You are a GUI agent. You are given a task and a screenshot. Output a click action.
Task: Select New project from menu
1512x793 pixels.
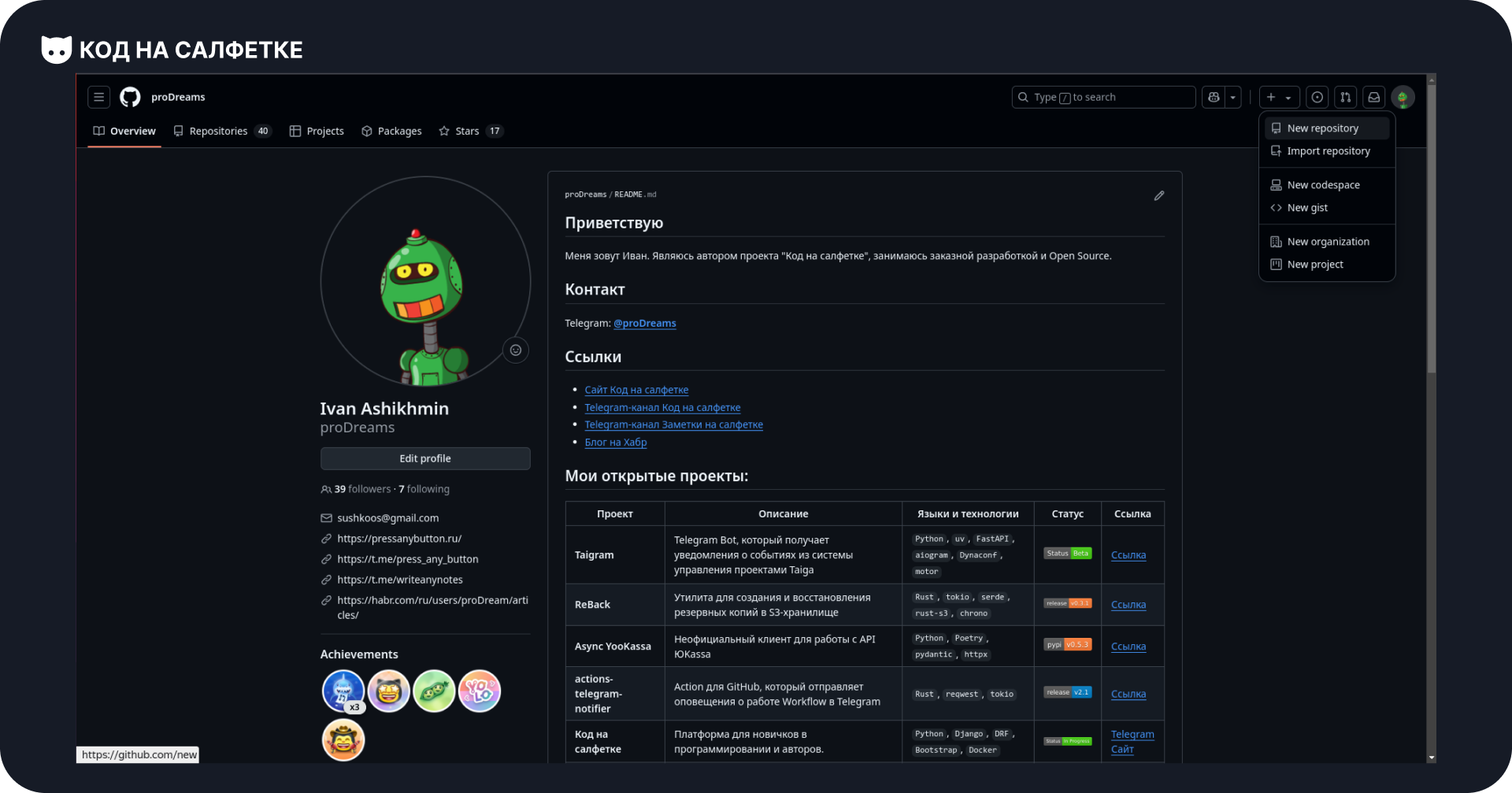1327,265
